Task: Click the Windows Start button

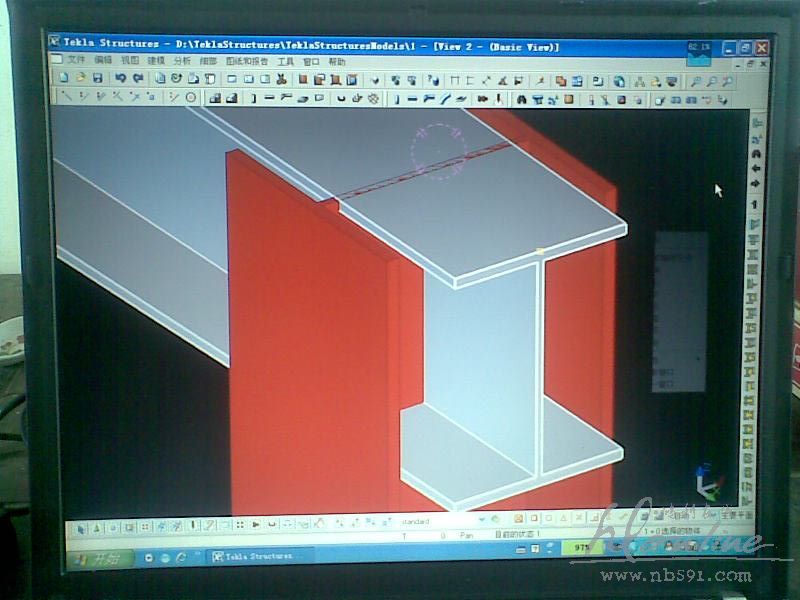Action: (x=99, y=556)
